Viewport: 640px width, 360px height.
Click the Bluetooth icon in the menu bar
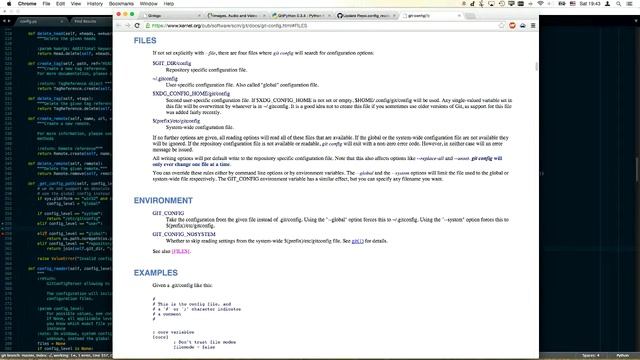pos(482,4)
